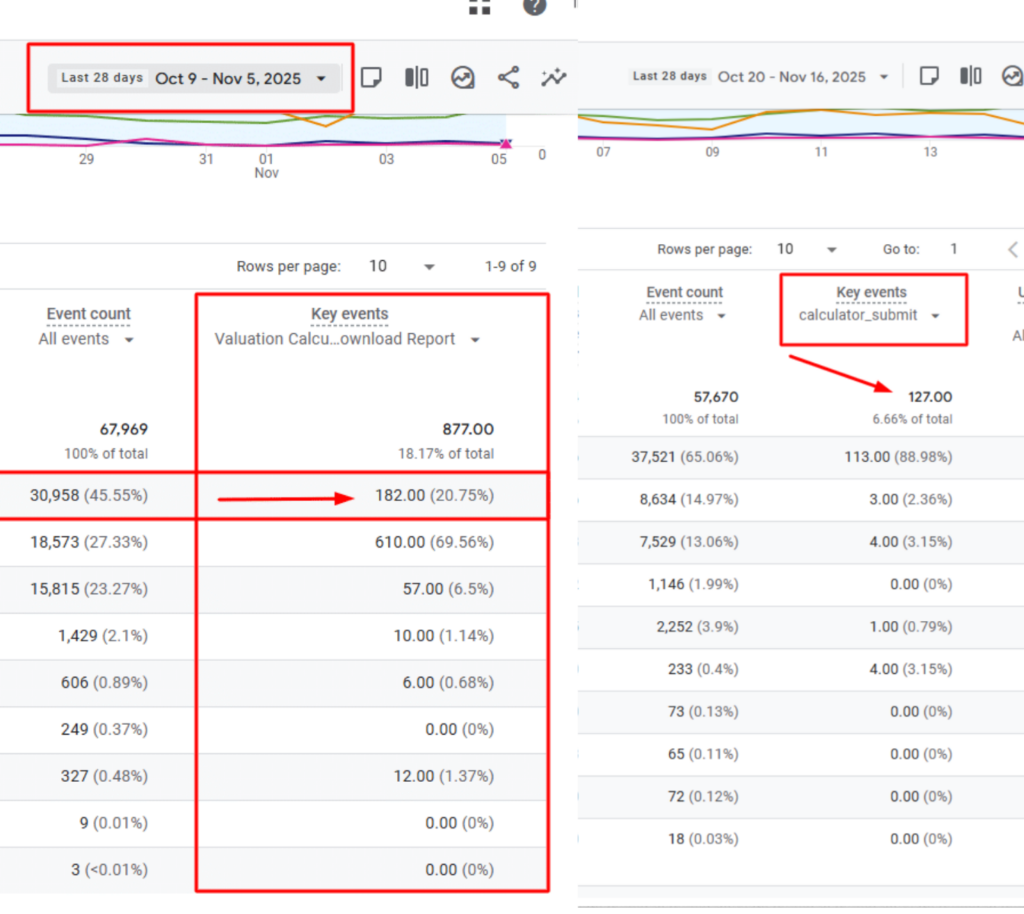Open left report's All events dropdown

click(87, 339)
